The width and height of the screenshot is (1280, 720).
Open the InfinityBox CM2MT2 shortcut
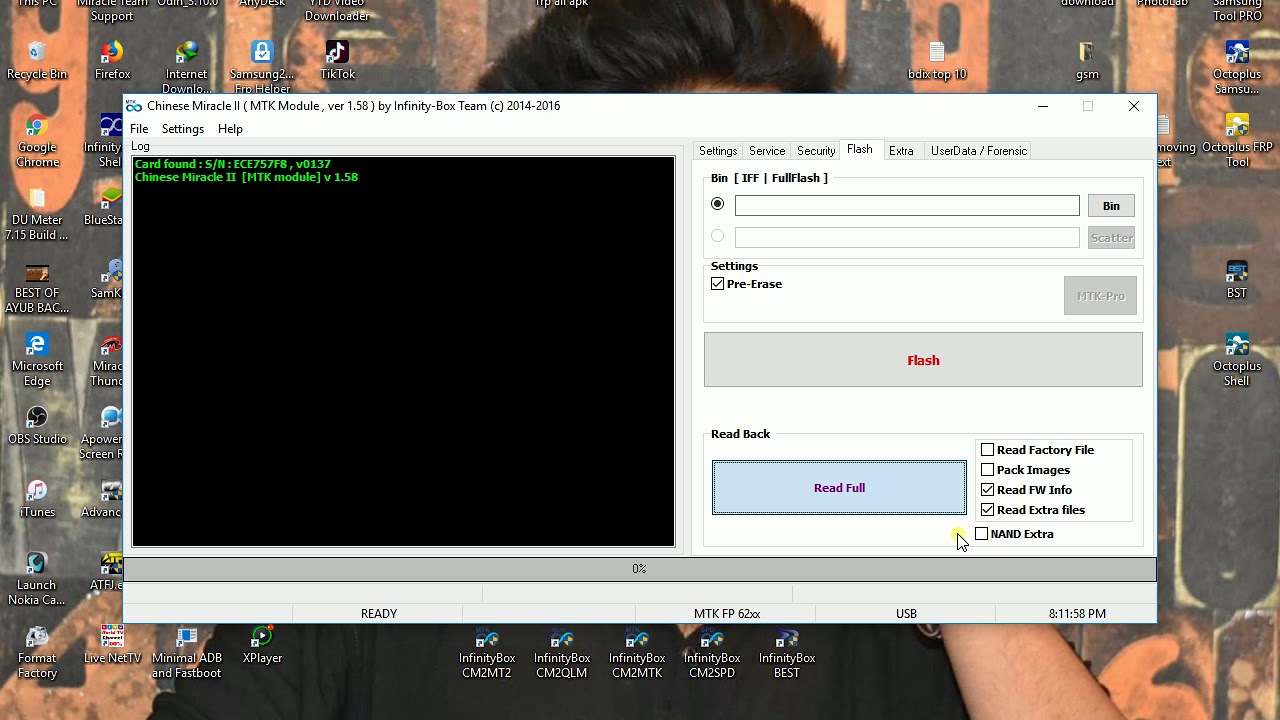point(487,652)
